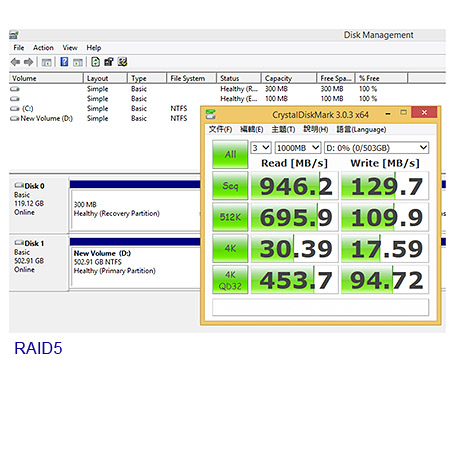Screen dimensions: 450x450
Task: Select the New Volume (D:) drive icon
Action: 15,118
